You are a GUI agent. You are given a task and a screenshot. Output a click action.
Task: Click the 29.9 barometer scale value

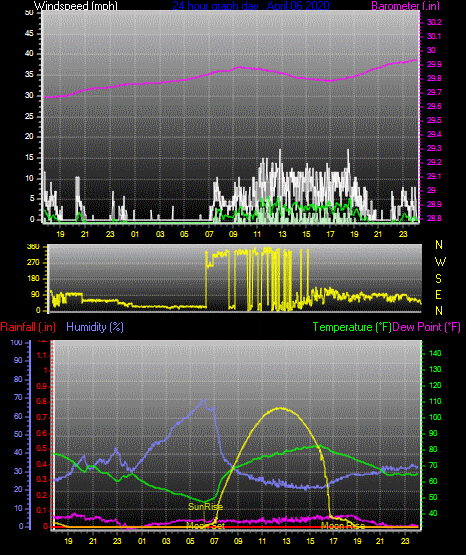coord(434,64)
